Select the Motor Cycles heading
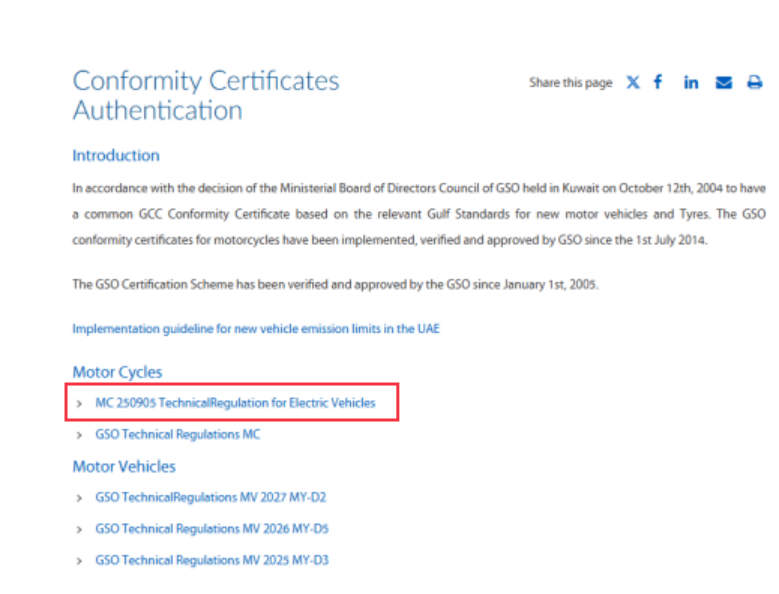Image resolution: width=779 pixels, height=594 pixels. (117, 372)
